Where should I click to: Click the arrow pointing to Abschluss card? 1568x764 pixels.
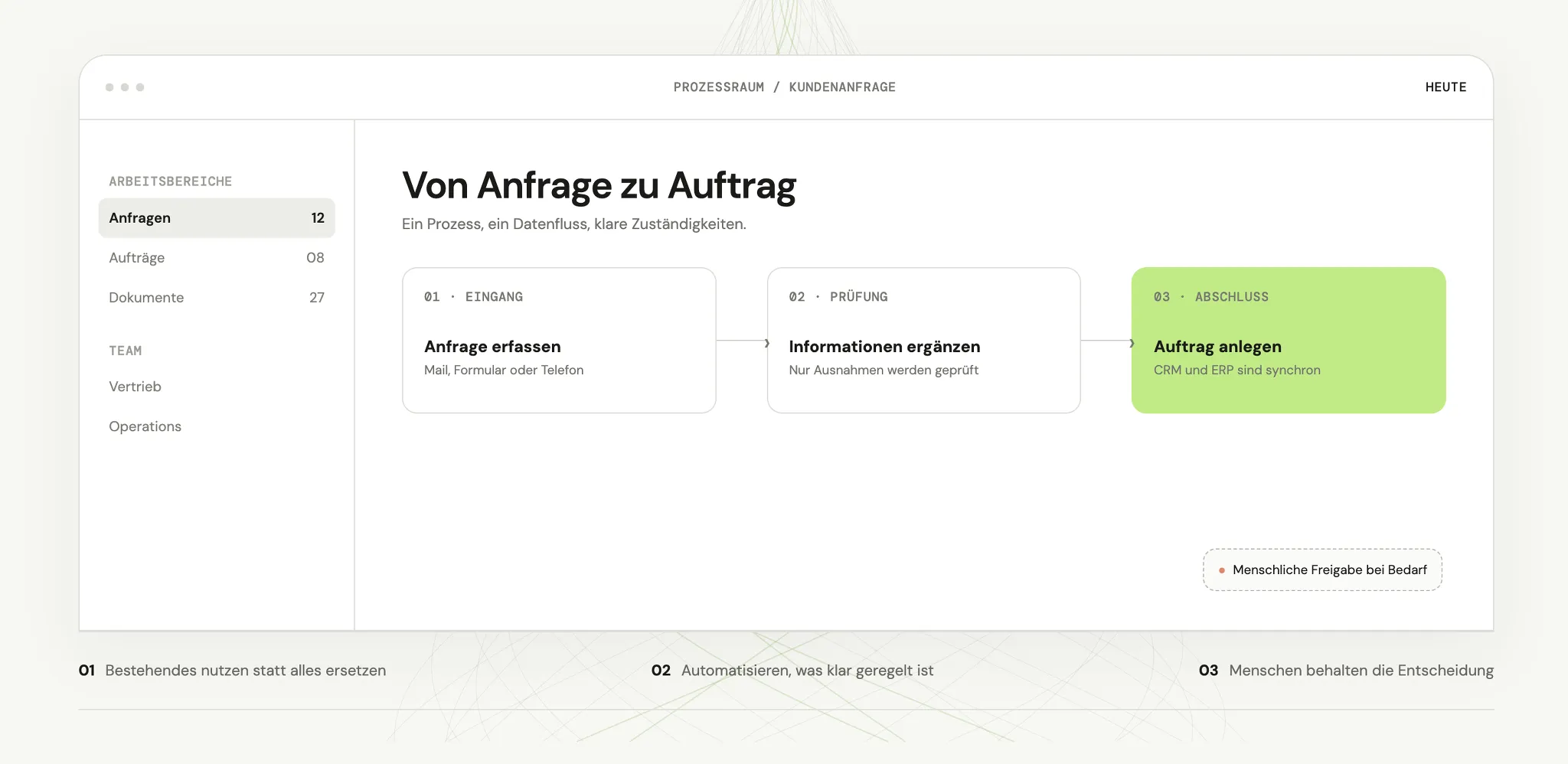[x=1107, y=341]
